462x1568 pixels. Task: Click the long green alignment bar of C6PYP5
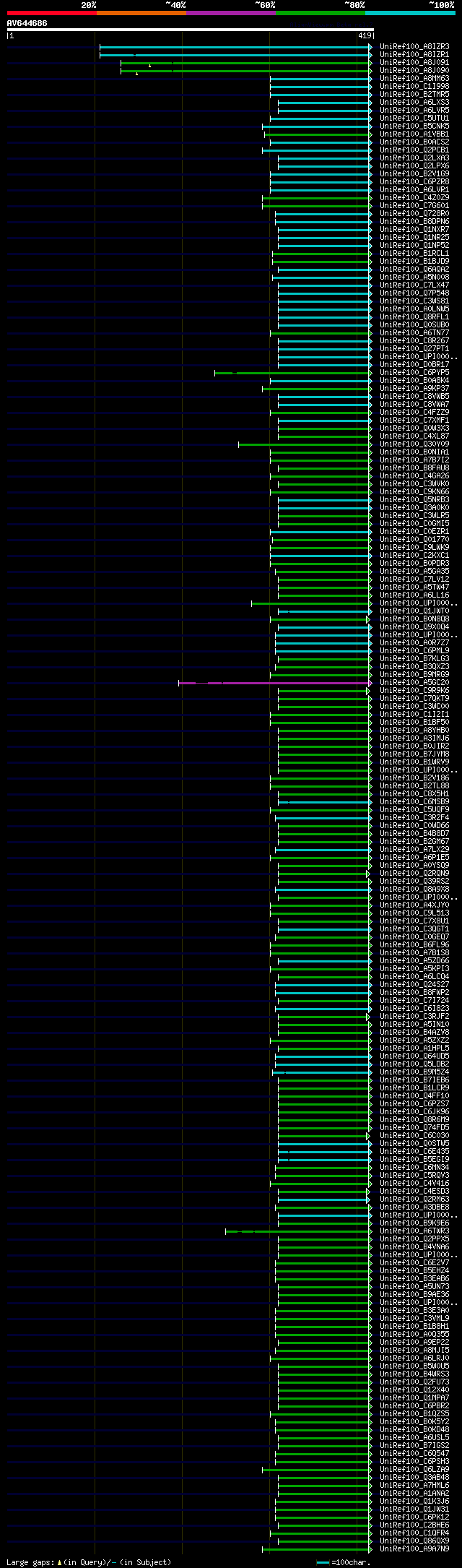292,373
